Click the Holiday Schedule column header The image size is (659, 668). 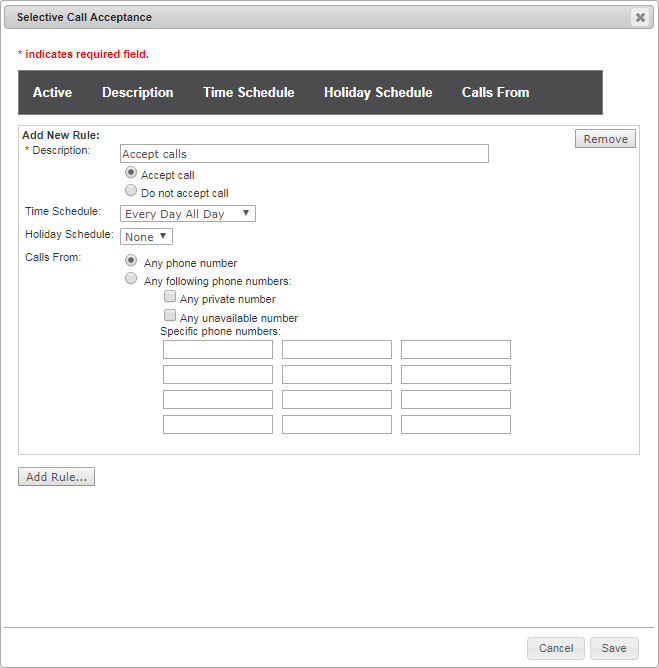(378, 92)
